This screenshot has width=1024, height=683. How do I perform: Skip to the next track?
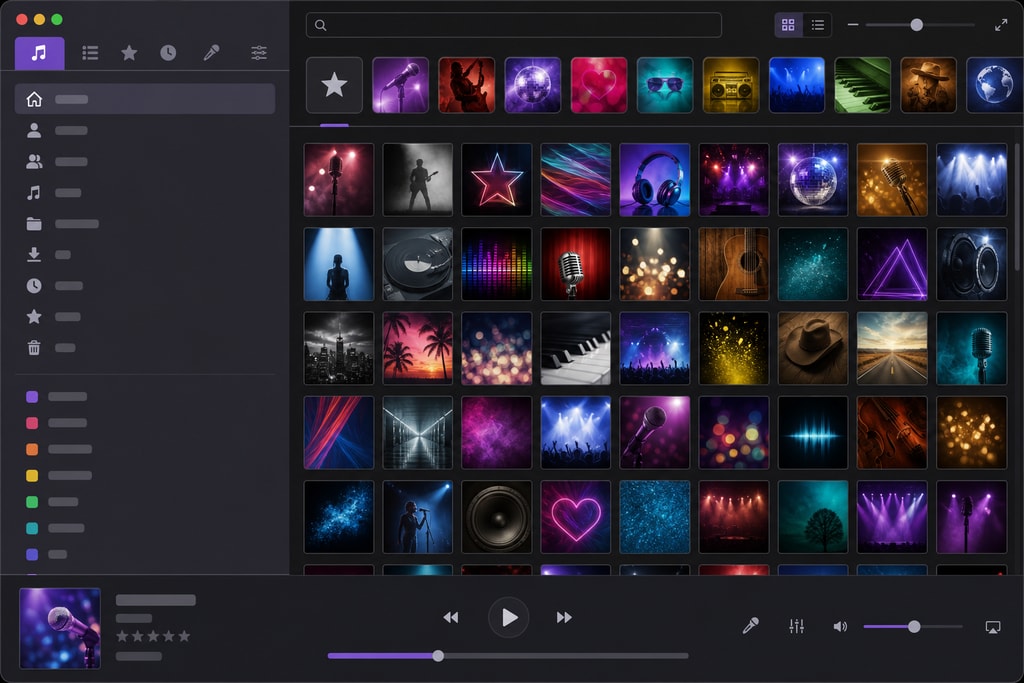pyautogui.click(x=564, y=617)
